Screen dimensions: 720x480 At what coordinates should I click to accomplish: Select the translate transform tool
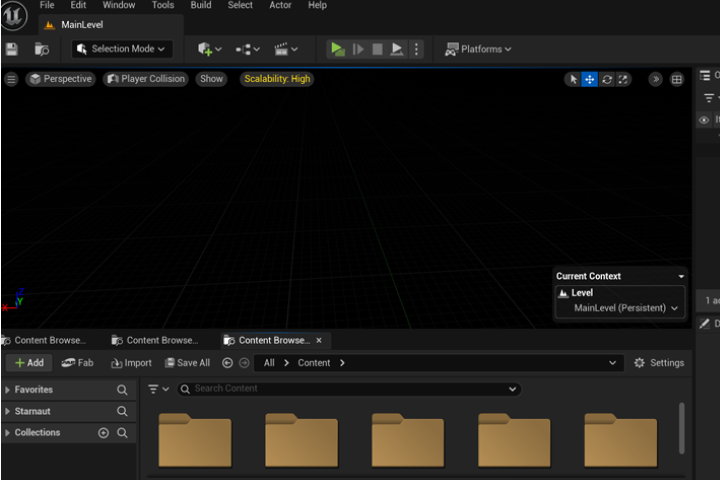589,79
